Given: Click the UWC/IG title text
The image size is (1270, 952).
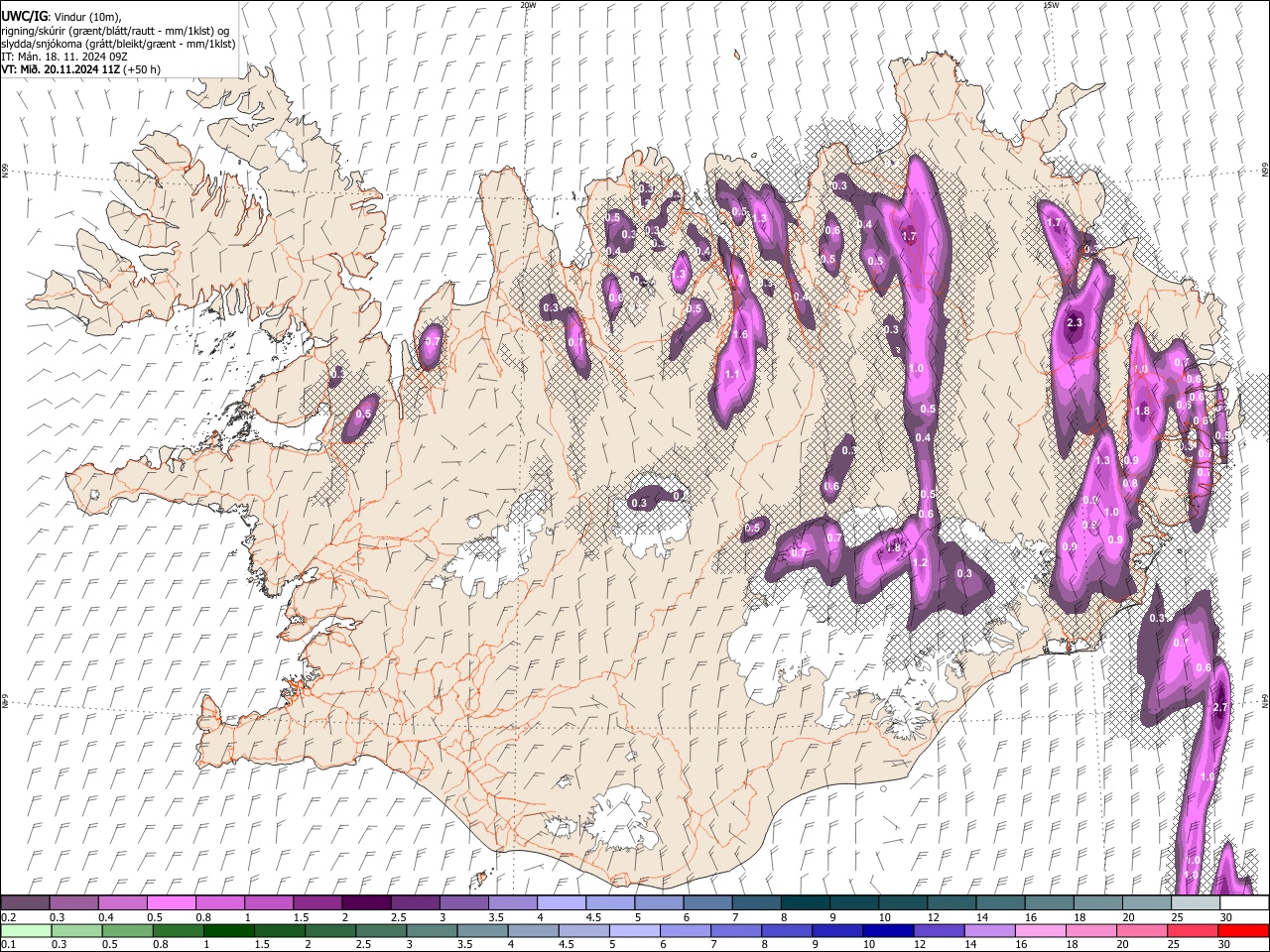Looking at the screenshot, I should point(24,16).
